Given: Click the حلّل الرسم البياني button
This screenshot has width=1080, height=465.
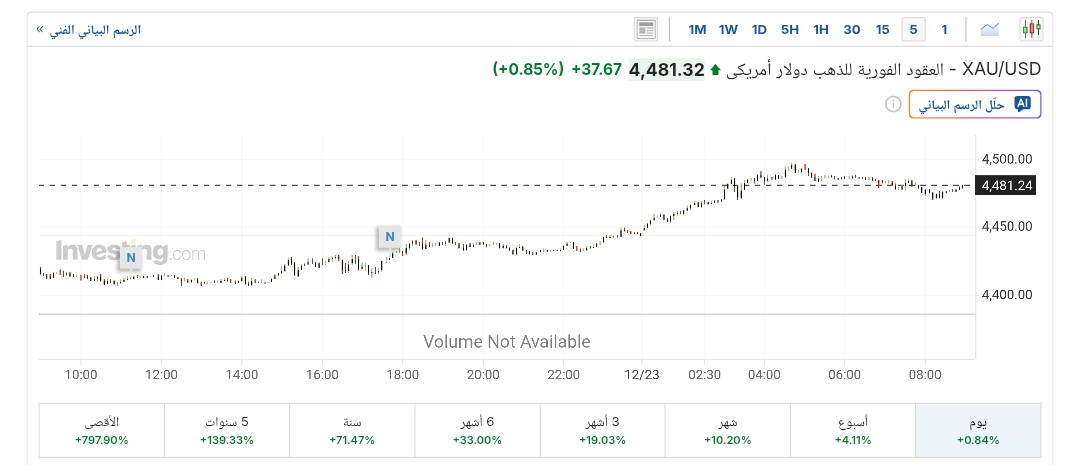Looking at the screenshot, I should pyautogui.click(x=975, y=104).
